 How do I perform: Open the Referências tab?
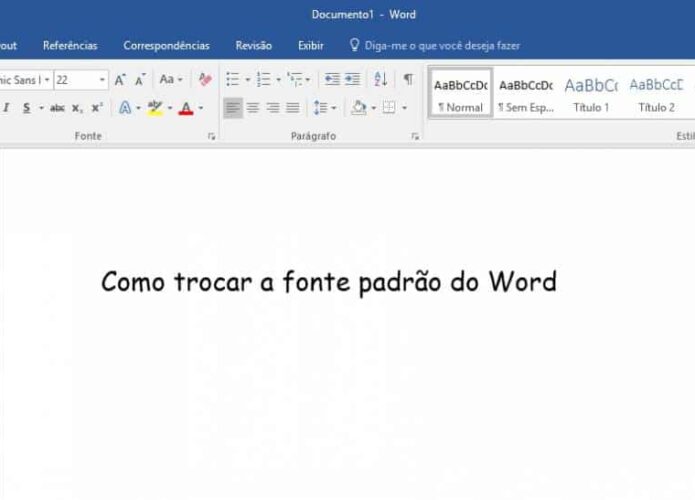pyautogui.click(x=70, y=46)
